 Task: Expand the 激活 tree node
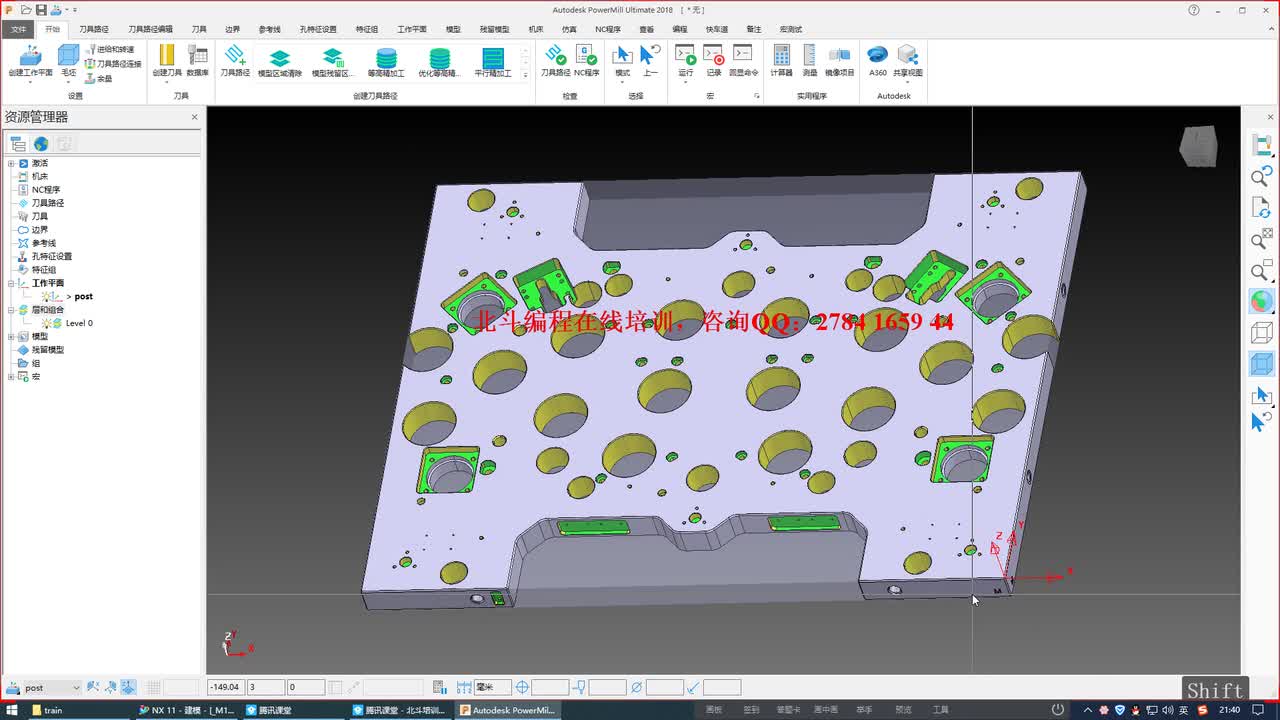pos(11,163)
